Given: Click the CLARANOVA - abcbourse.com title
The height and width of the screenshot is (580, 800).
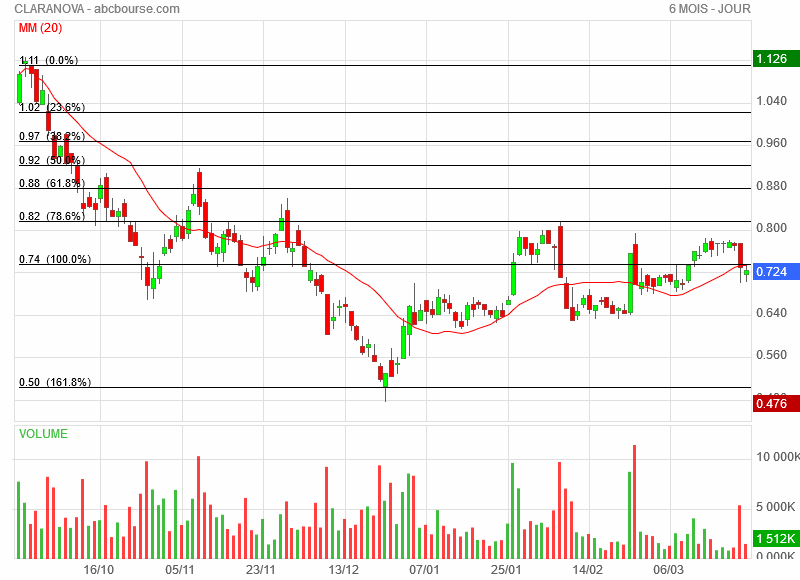Looking at the screenshot, I should [x=97, y=9].
